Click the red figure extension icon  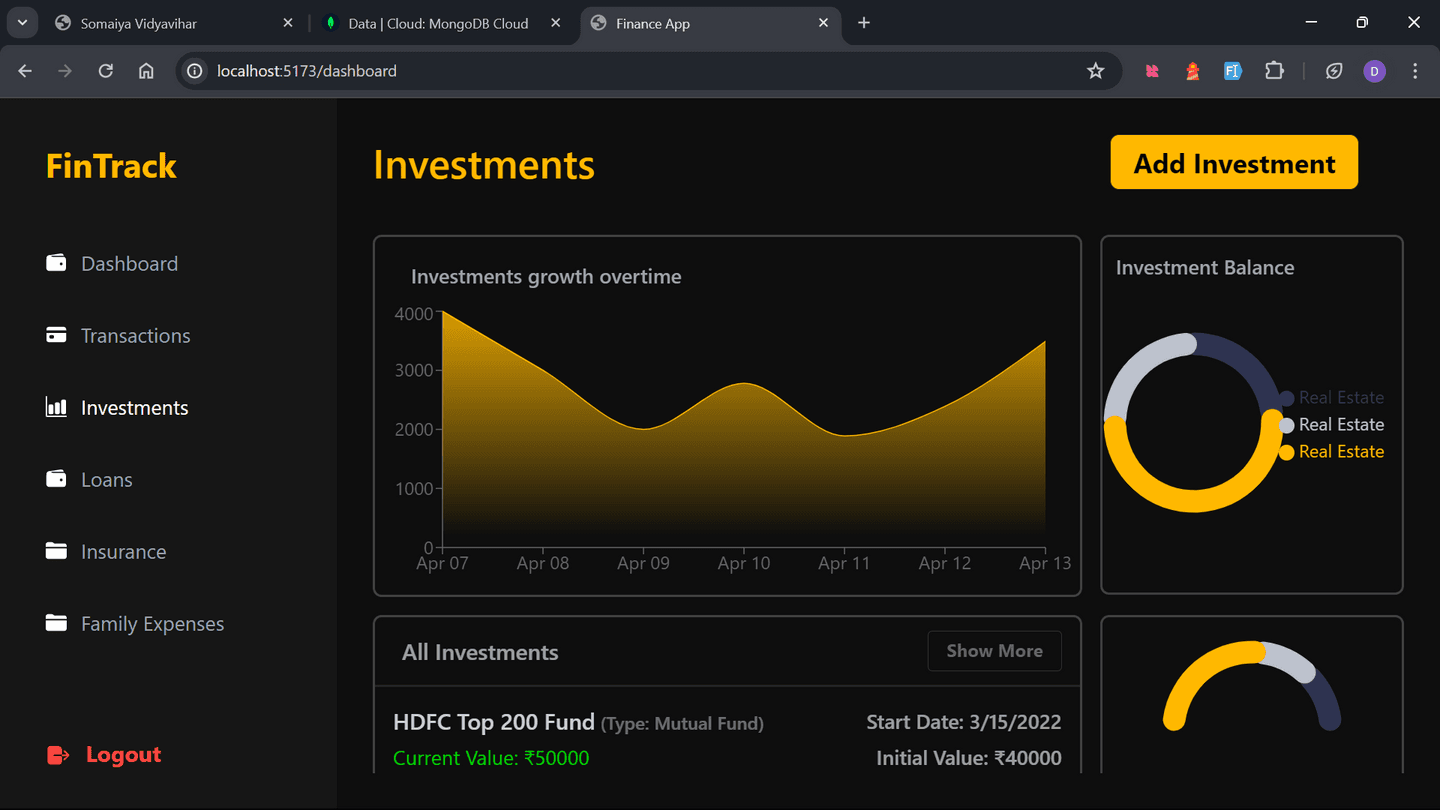(x=1192, y=71)
